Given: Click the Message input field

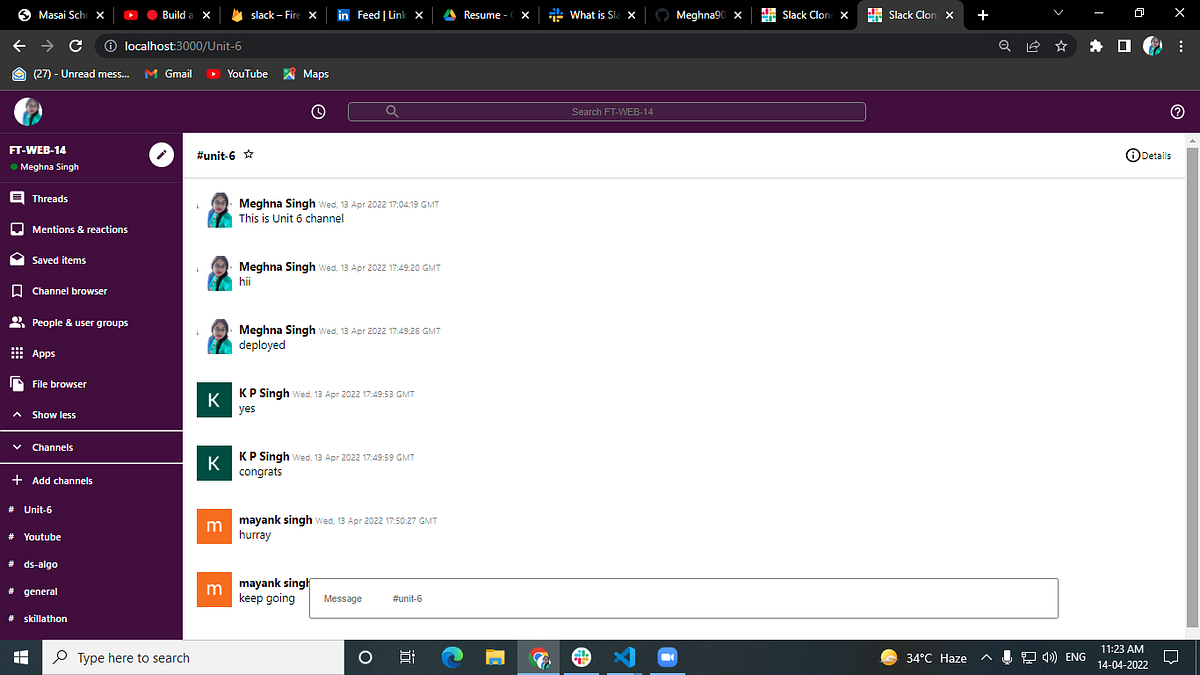Looking at the screenshot, I should point(683,598).
